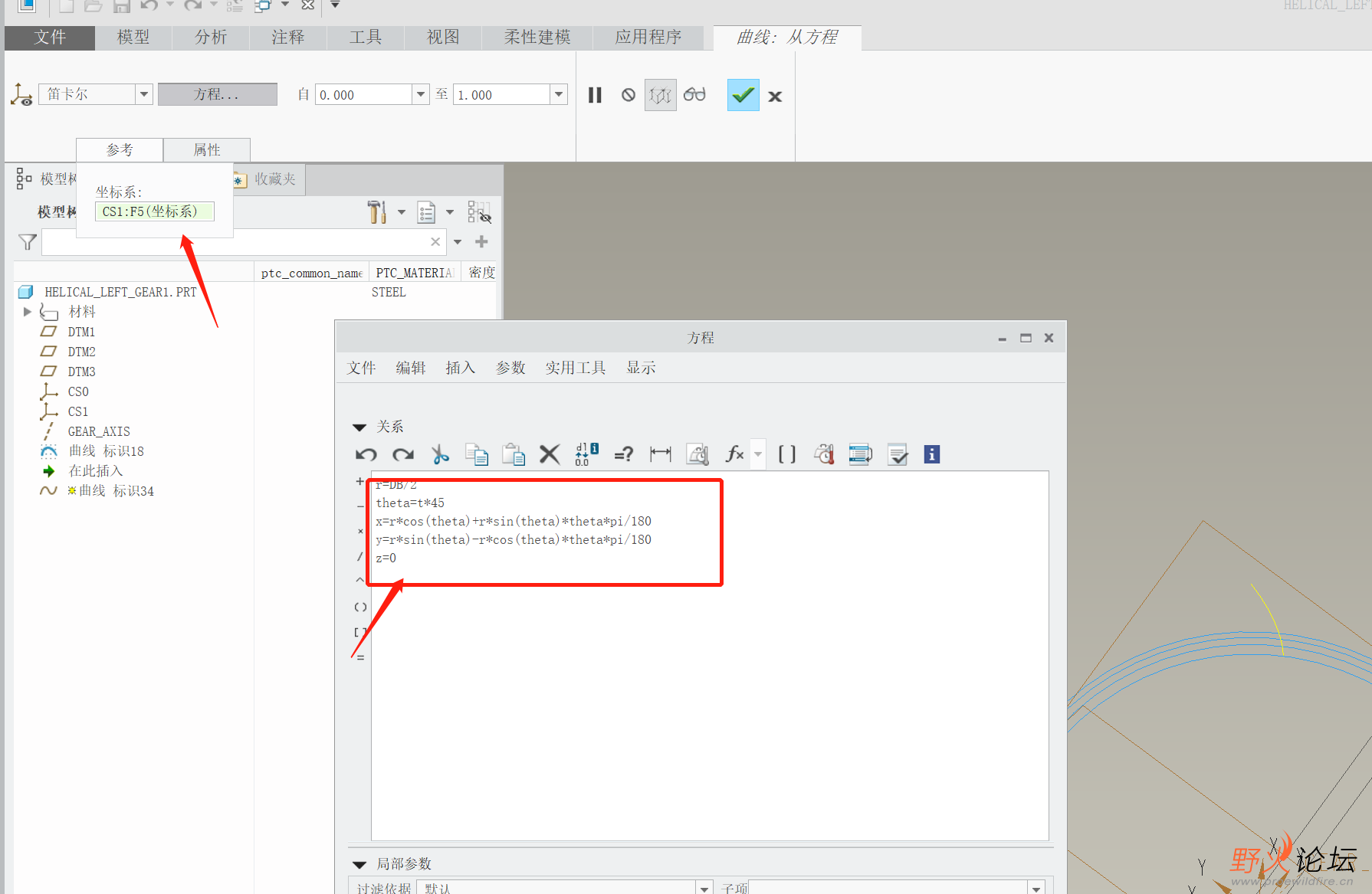Evaluate expression with the =? icon

tap(623, 454)
